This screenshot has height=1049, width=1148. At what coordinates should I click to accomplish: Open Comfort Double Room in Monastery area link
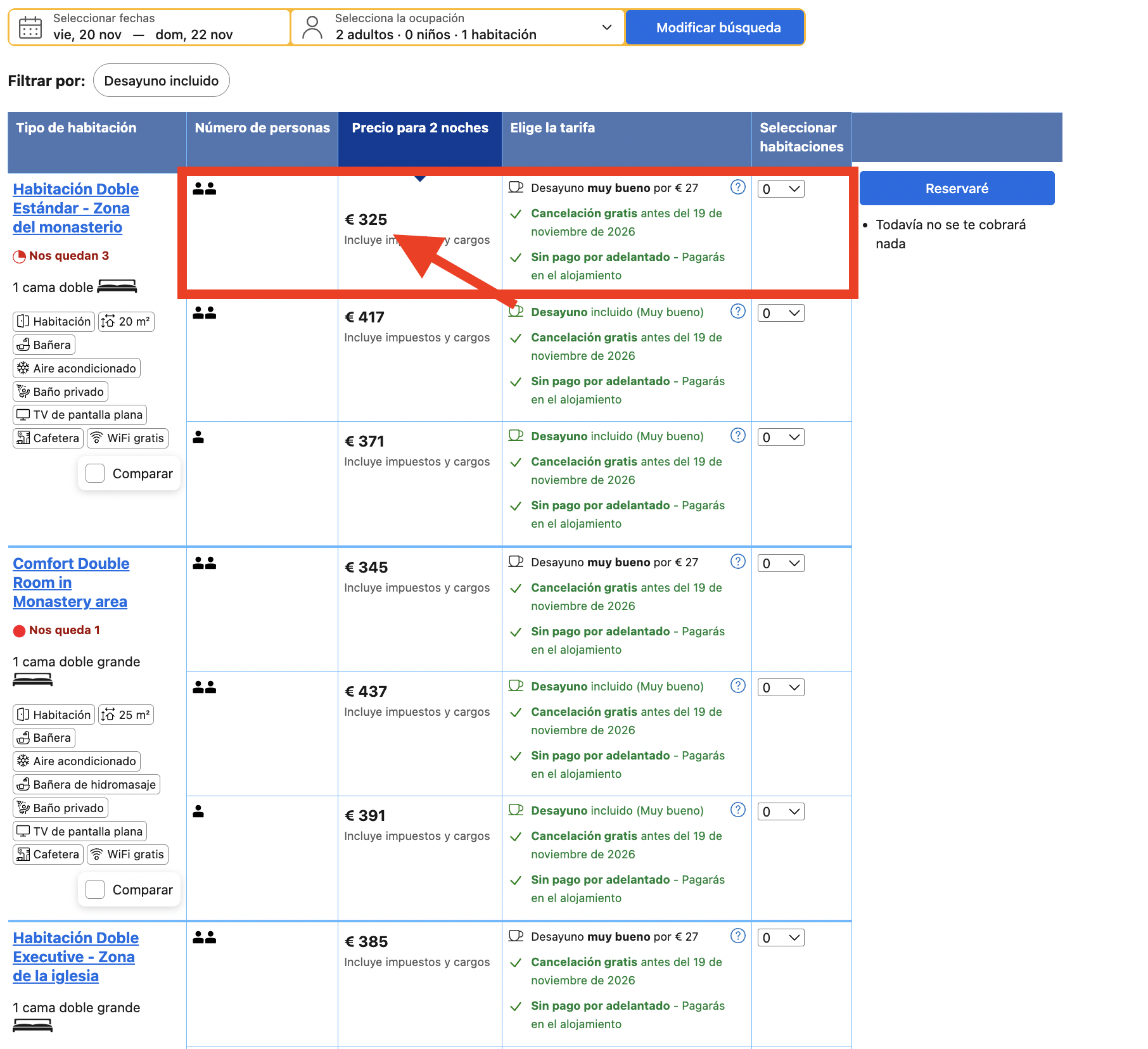71,583
